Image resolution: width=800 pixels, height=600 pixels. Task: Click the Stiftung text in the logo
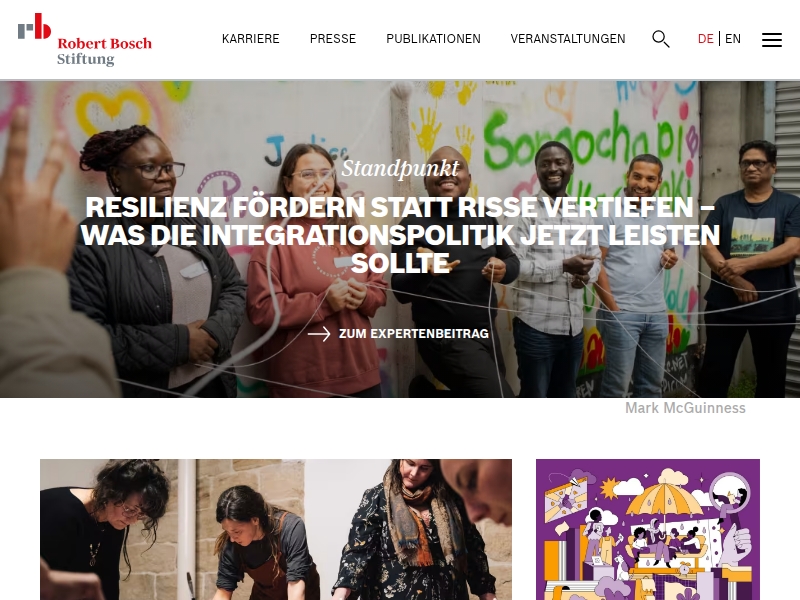coord(86,59)
